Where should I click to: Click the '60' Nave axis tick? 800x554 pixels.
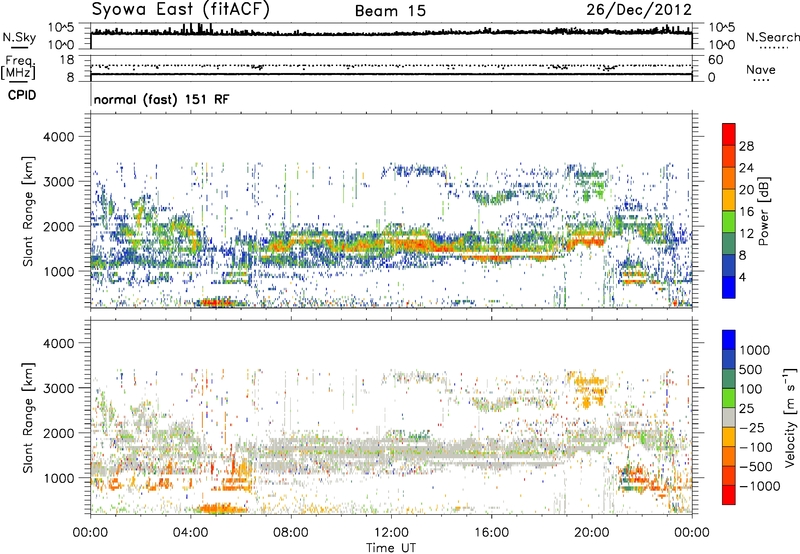pyautogui.click(x=715, y=60)
